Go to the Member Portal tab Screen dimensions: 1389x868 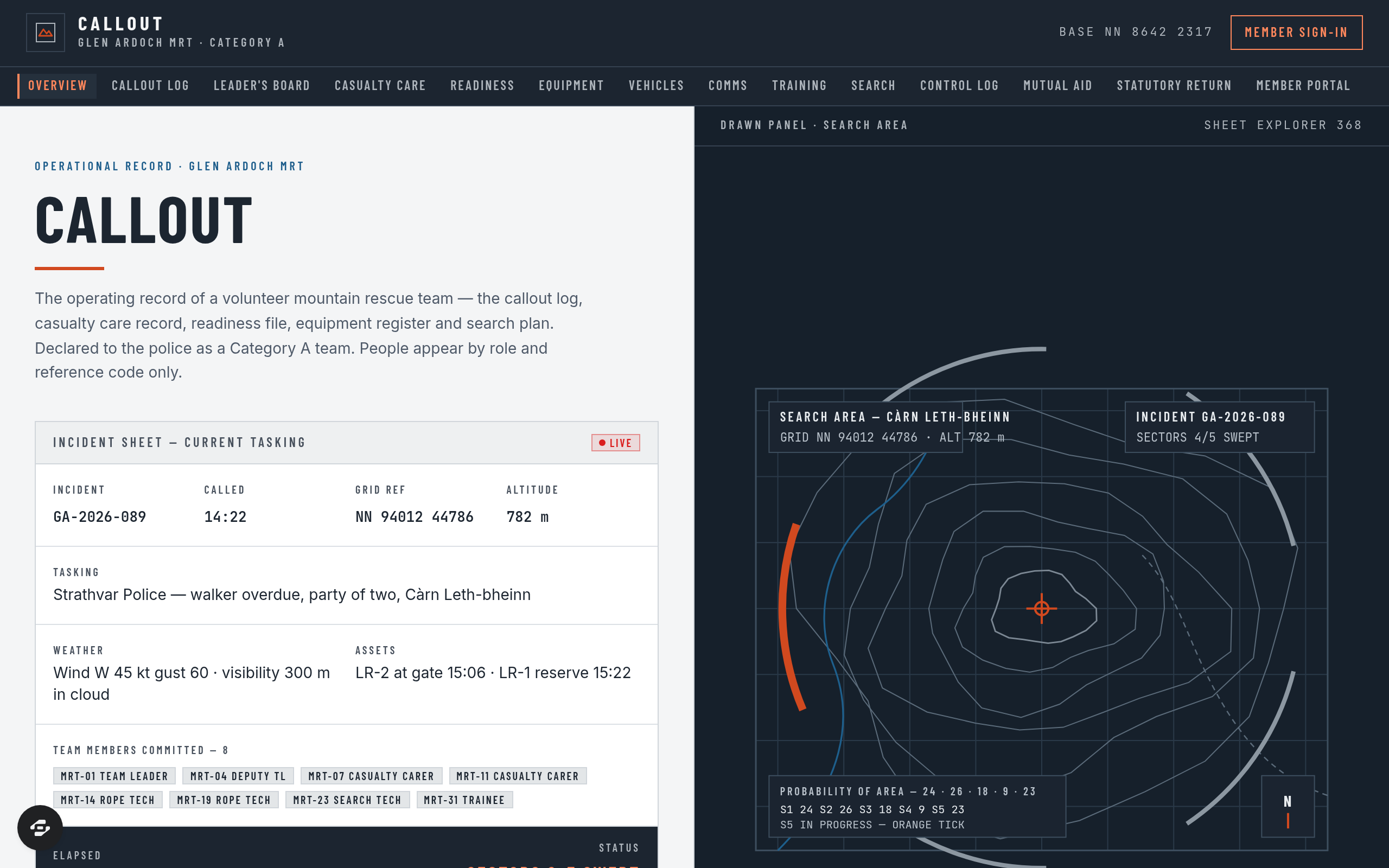[x=1303, y=86]
